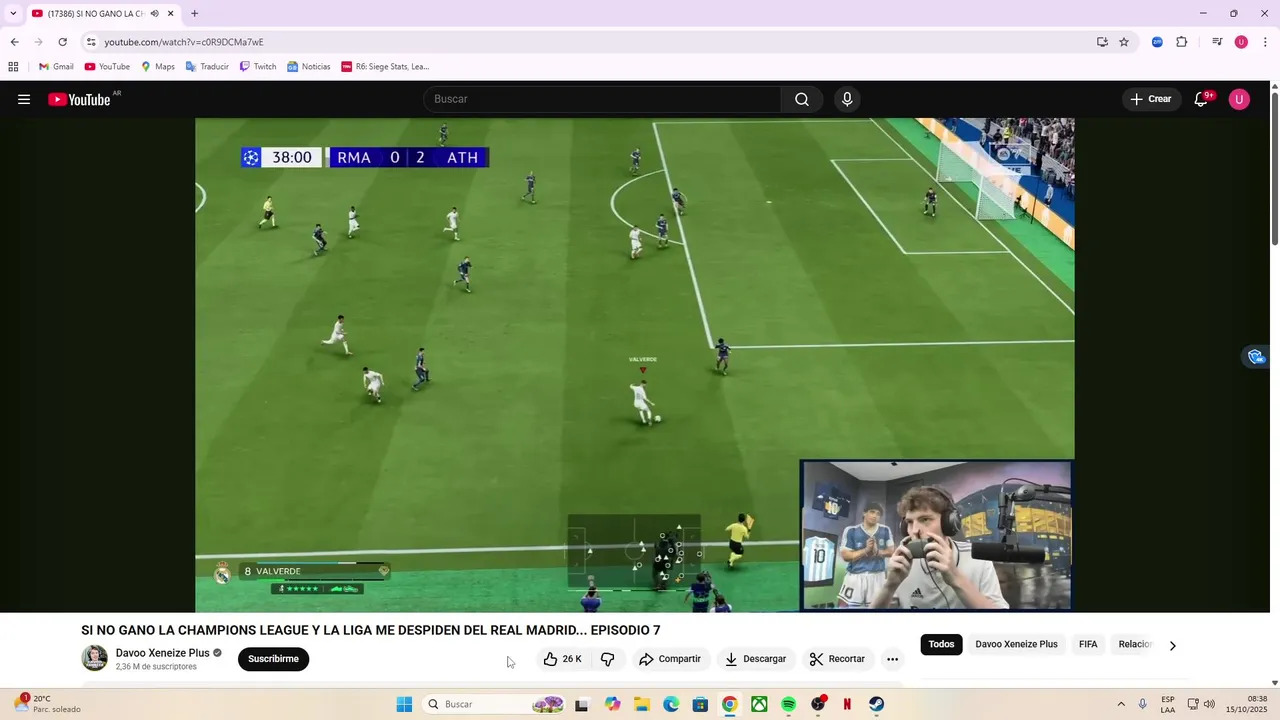Click the Davoo Xeneize Plus channel name
Image resolution: width=1280 pixels, height=720 pixels.
[163, 653]
